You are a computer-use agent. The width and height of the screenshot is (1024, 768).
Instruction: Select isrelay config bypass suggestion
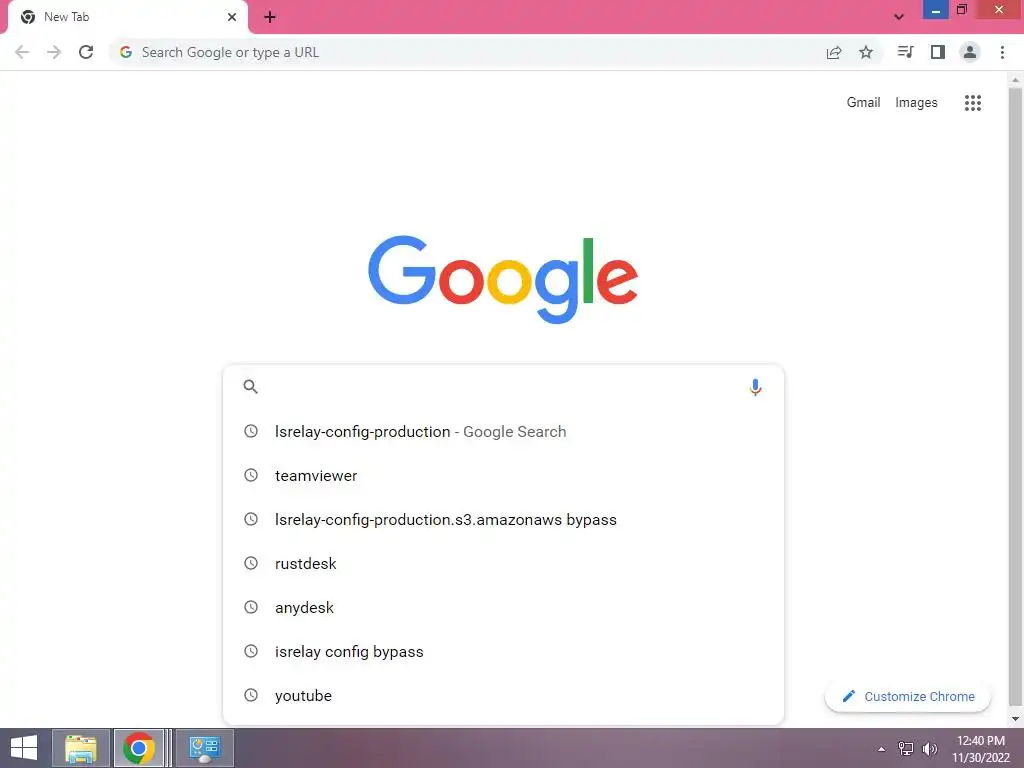(503, 652)
